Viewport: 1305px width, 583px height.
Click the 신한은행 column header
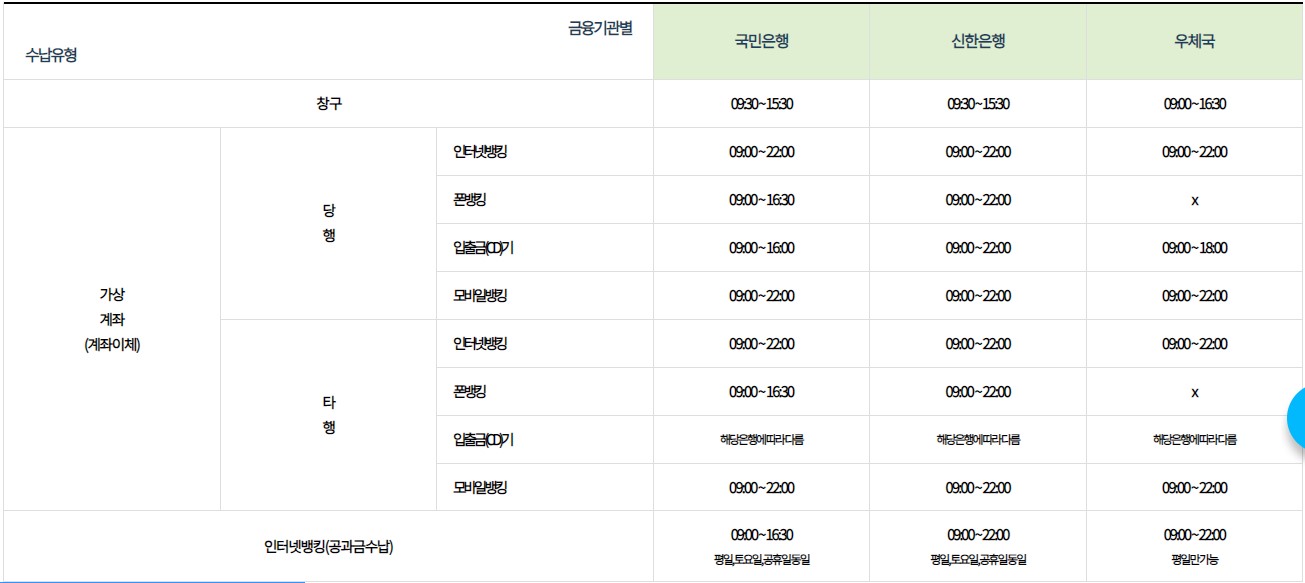(977, 42)
